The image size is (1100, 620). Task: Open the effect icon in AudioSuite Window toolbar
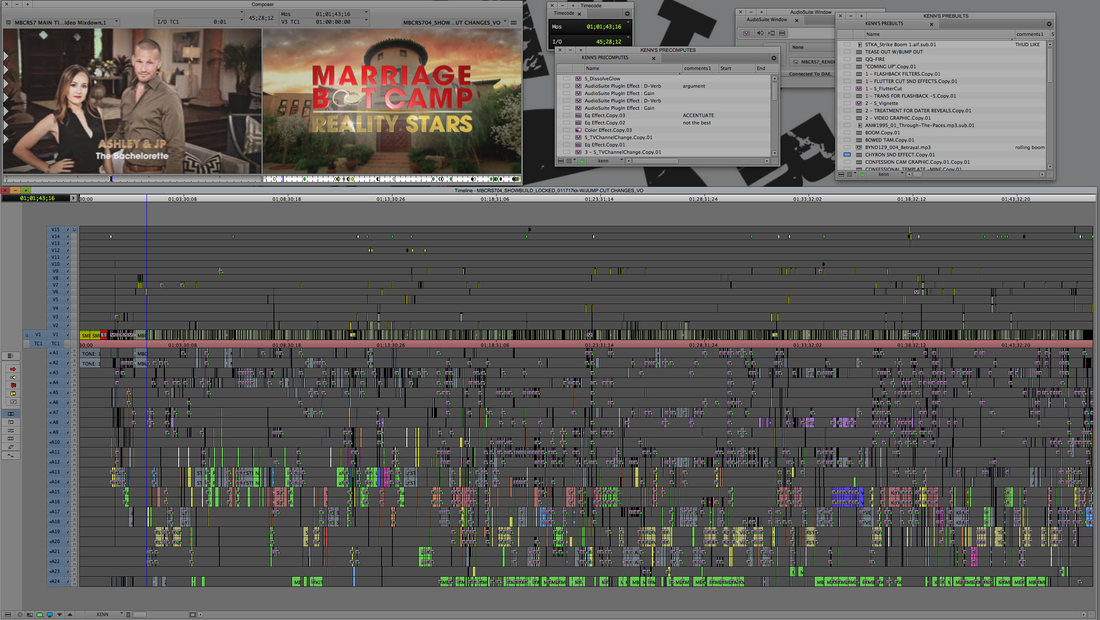pos(746,33)
